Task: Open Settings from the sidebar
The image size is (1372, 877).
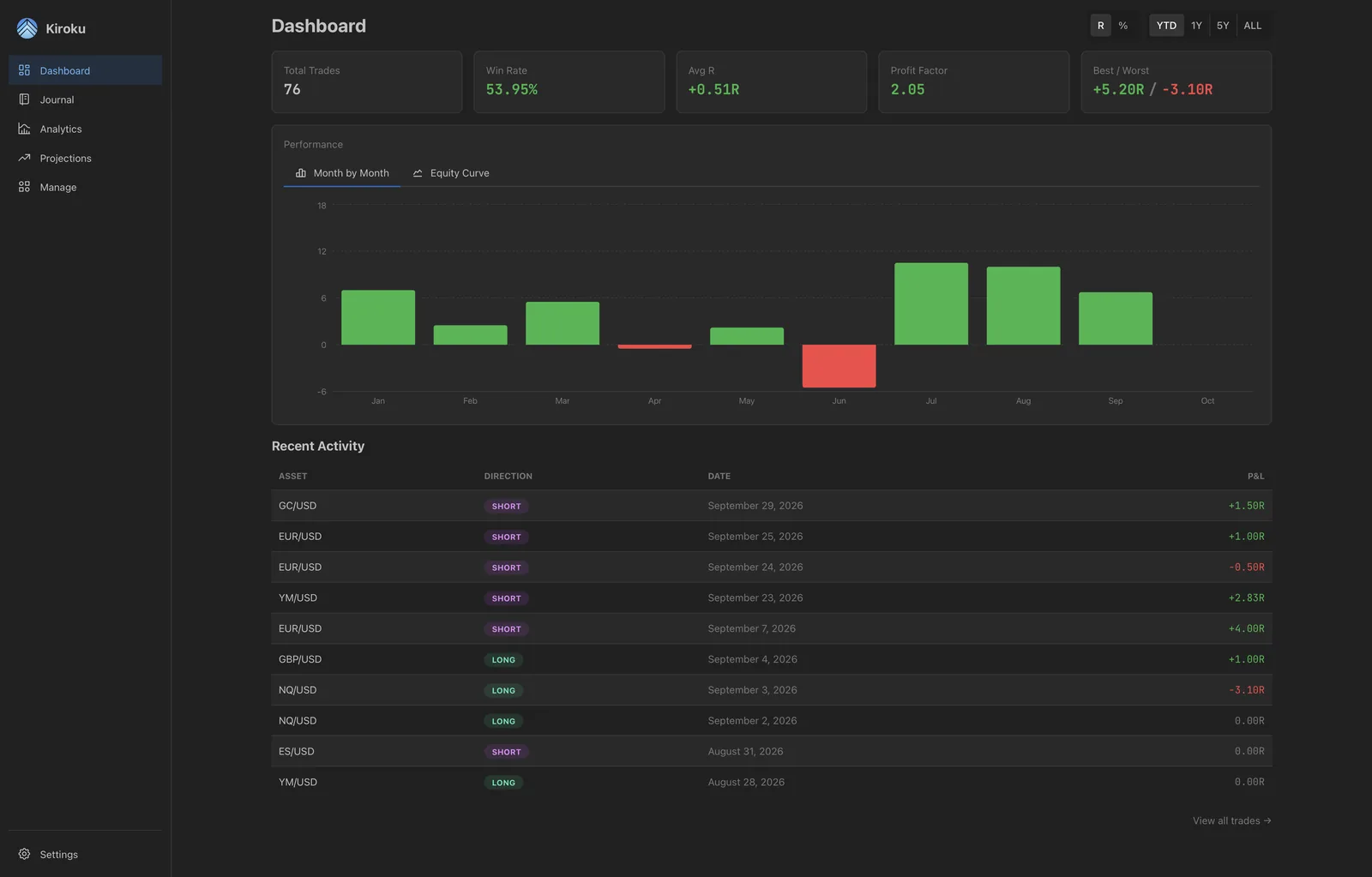Action: click(x=85, y=854)
